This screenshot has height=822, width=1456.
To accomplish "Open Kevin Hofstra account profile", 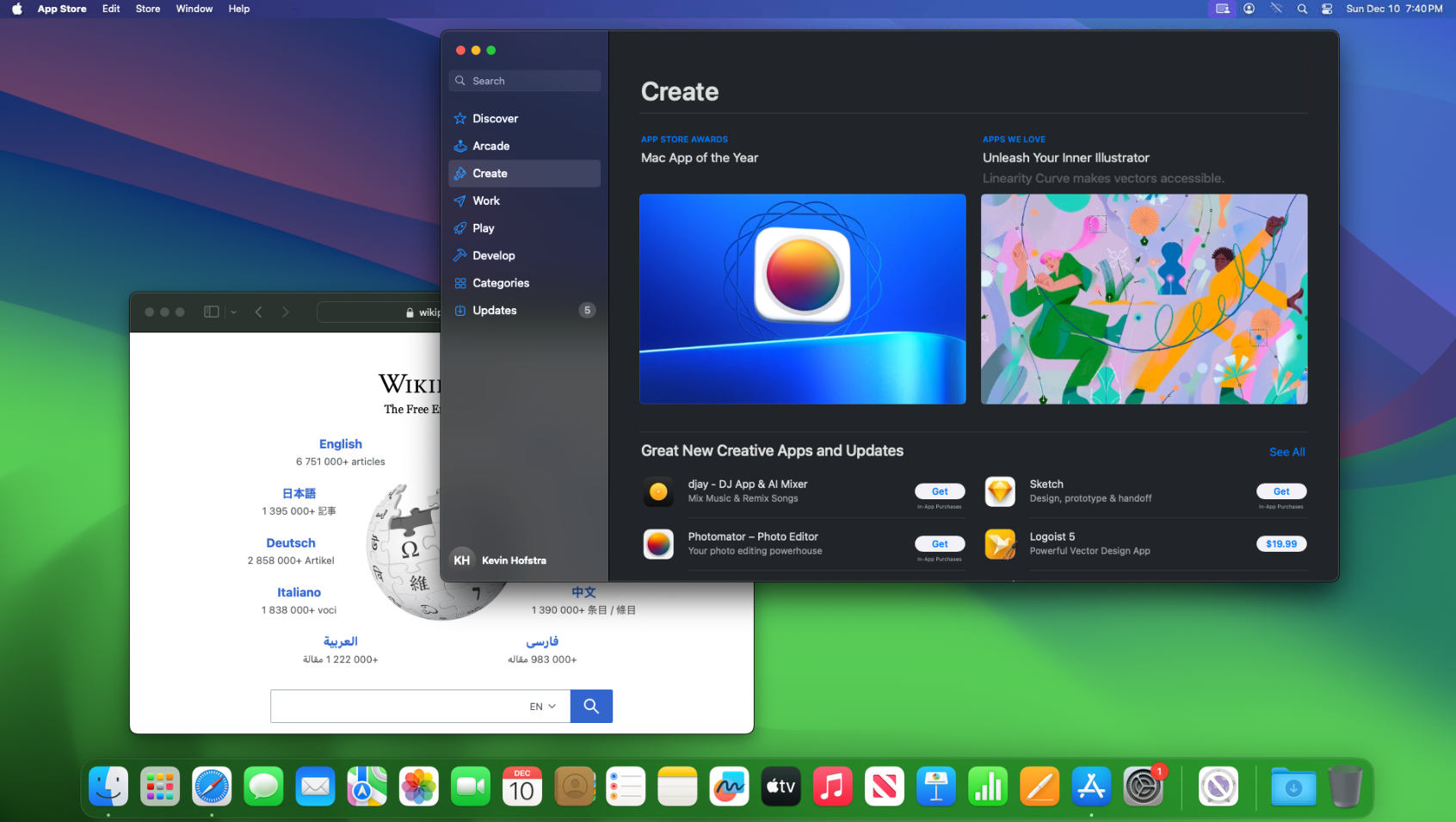I will click(499, 559).
